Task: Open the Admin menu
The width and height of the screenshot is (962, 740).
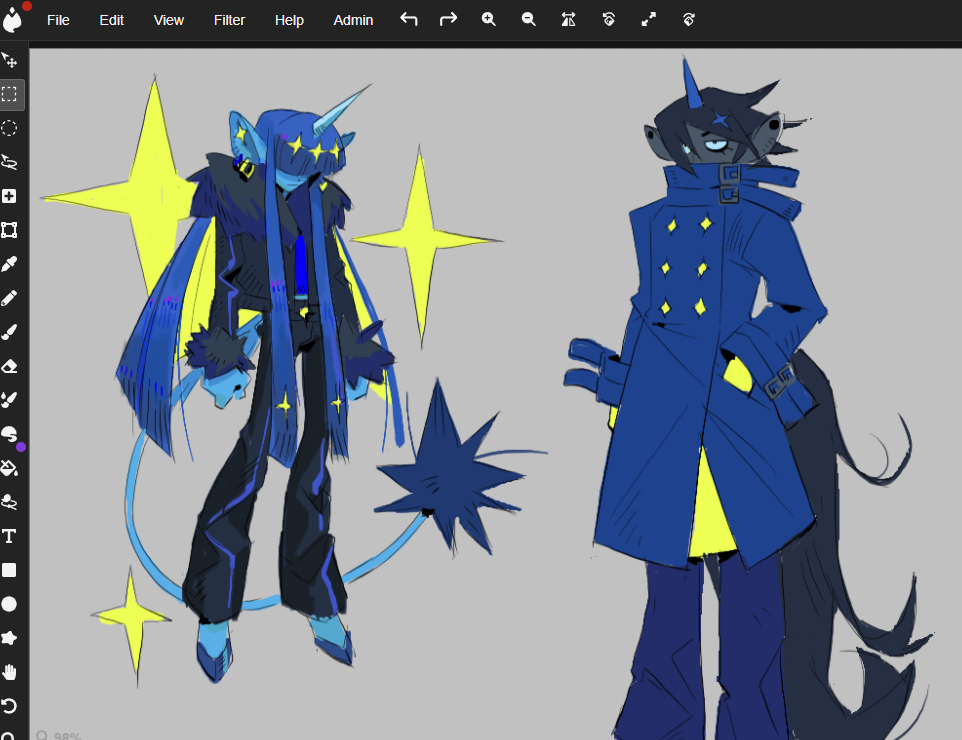Action: (x=353, y=20)
